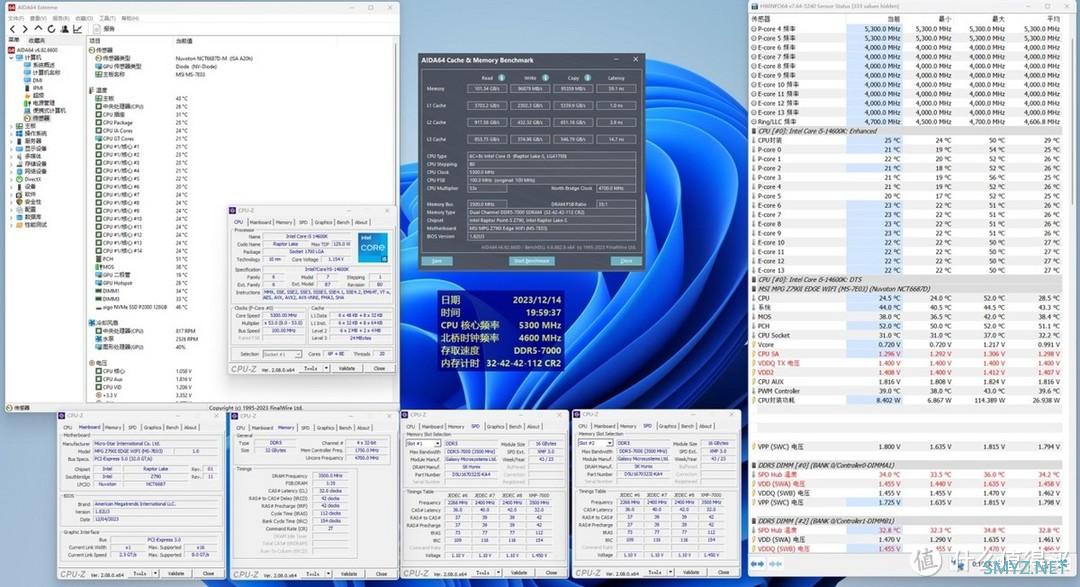Click Close in AIDA64 benchmark window

click(626, 261)
